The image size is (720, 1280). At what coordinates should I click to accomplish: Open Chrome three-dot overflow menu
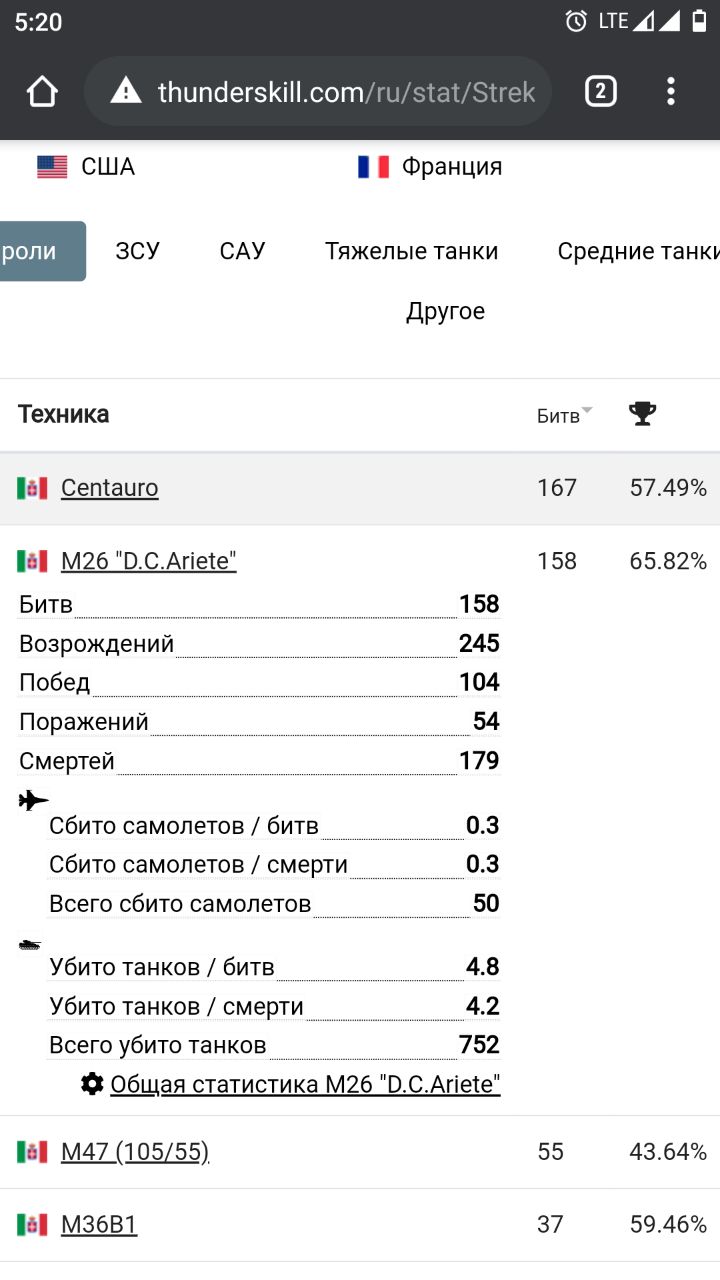(x=670, y=92)
